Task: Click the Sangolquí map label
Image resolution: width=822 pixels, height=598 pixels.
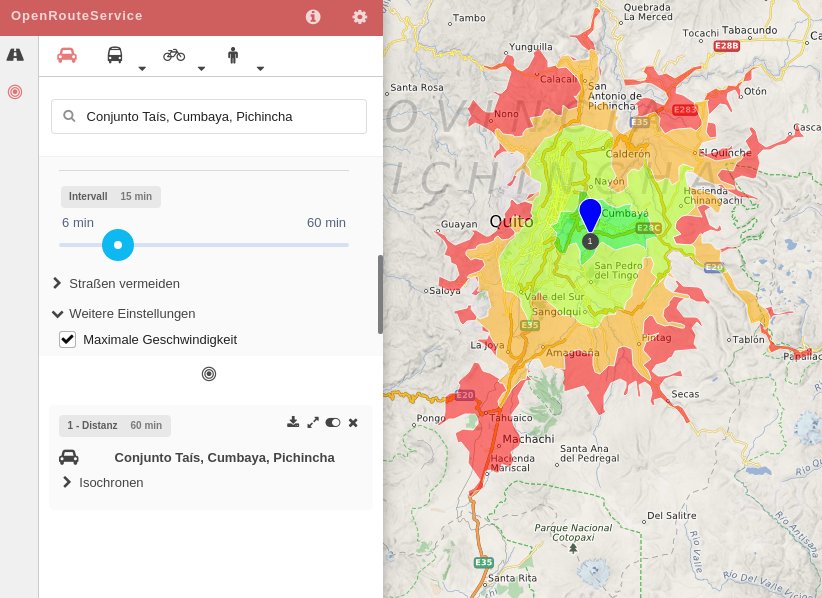Action: point(557,312)
